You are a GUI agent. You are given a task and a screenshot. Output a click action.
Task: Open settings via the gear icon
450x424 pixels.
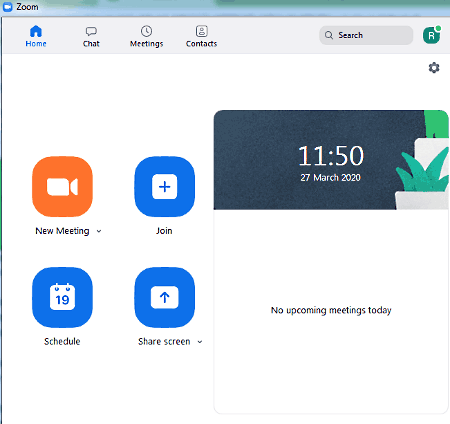coord(434,68)
